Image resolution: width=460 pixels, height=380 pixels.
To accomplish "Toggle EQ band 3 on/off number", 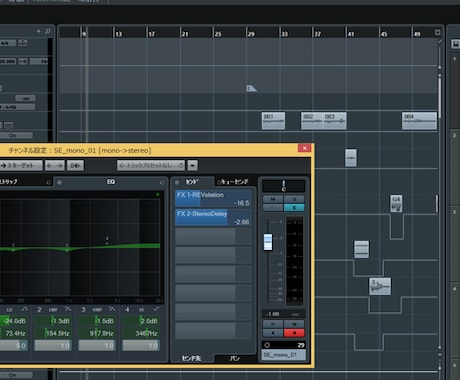I will (x=83, y=310).
